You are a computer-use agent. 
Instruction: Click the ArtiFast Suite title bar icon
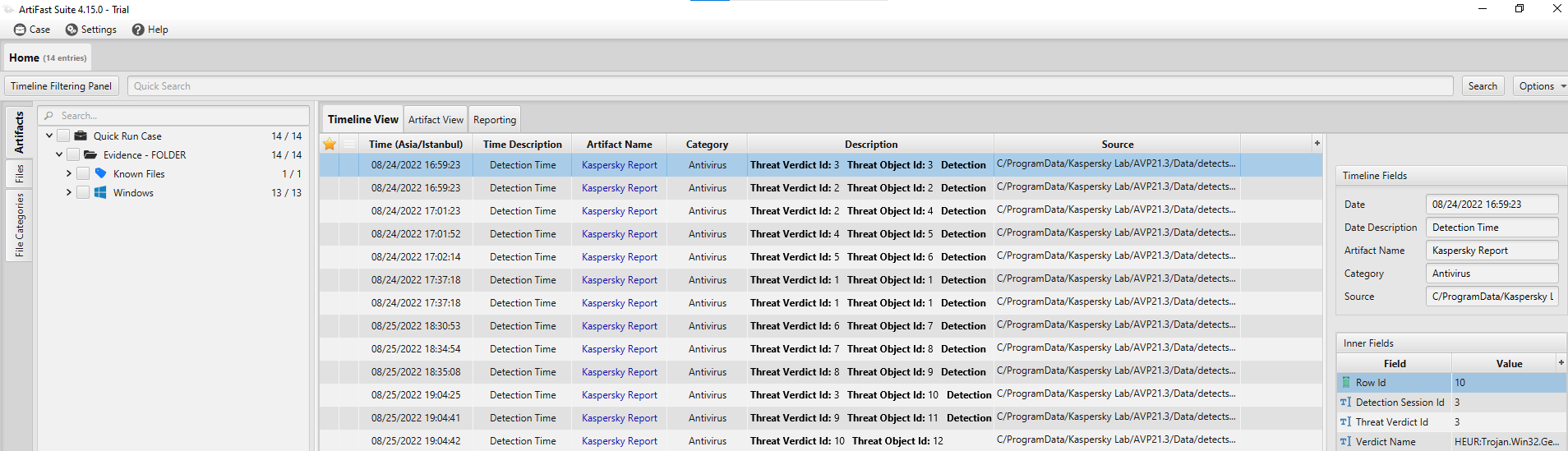tap(9, 9)
